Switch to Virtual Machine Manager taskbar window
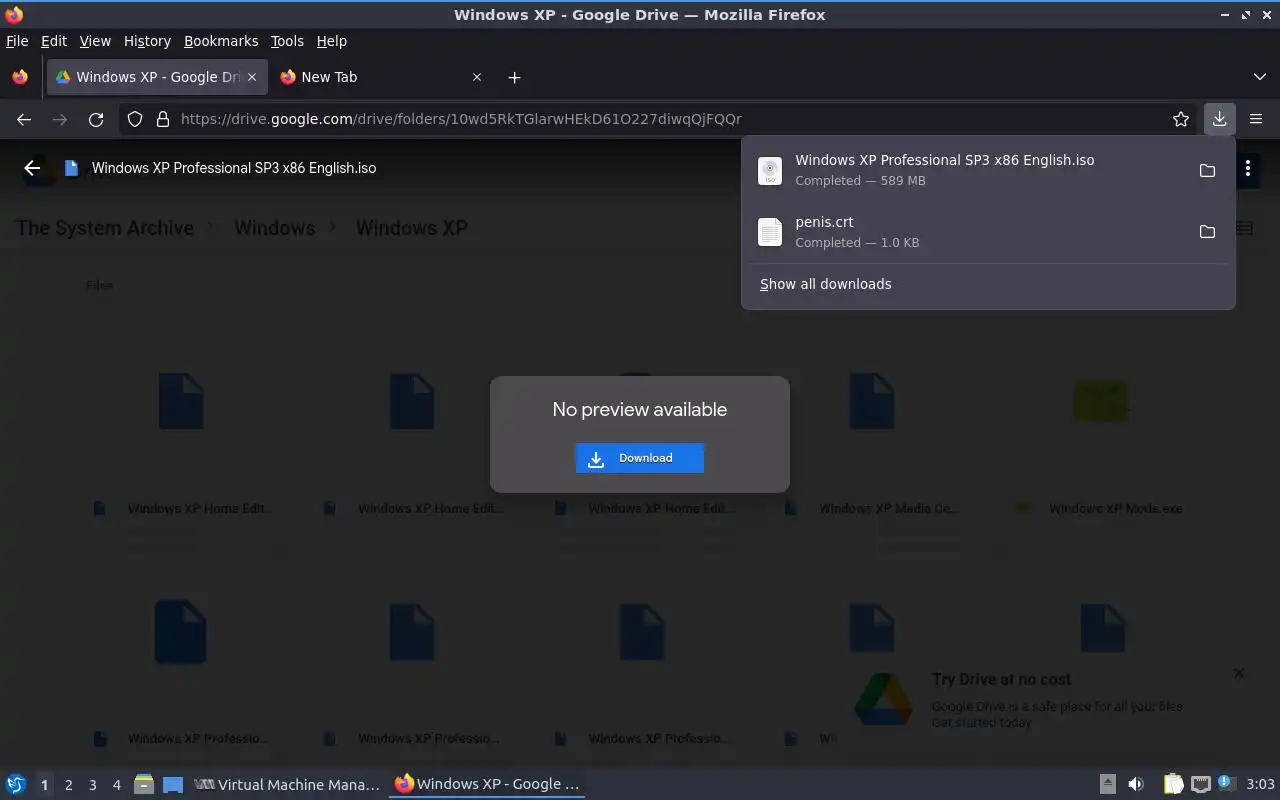This screenshot has height=800, width=1280. (x=287, y=784)
